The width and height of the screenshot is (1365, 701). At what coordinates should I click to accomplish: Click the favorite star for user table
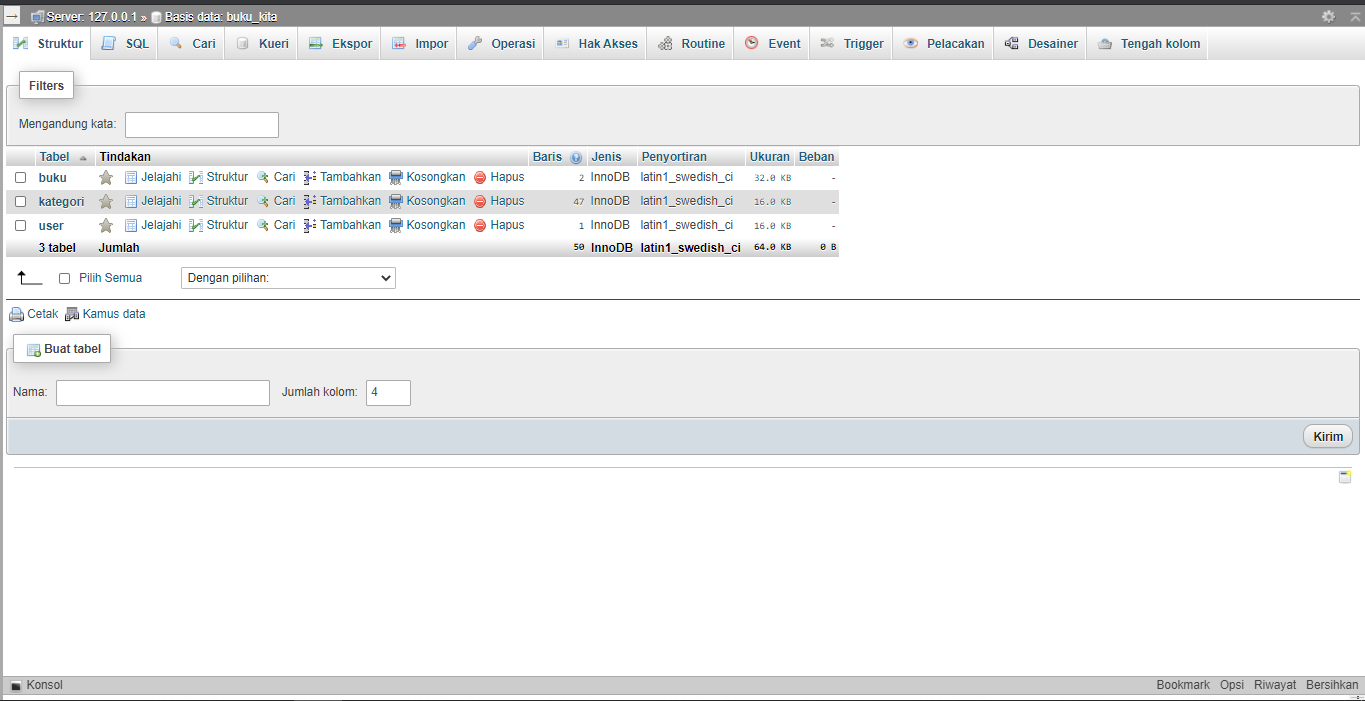coord(106,225)
